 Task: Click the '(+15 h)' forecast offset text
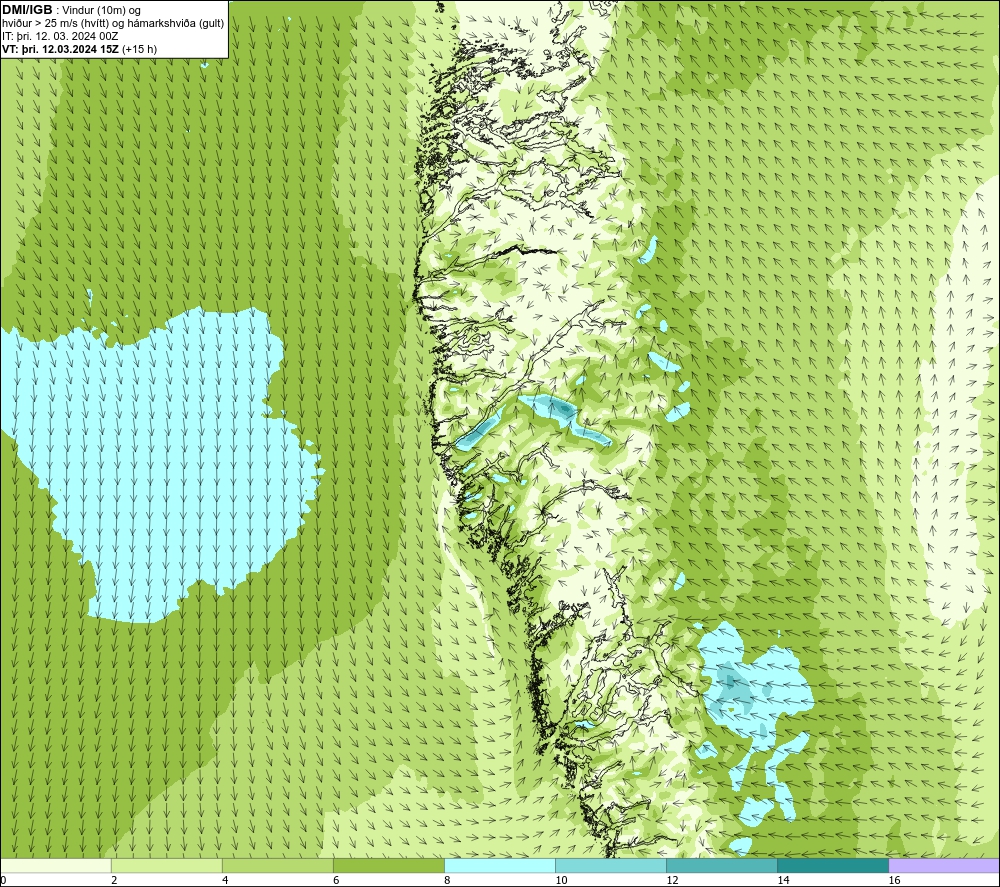pyautogui.click(x=139, y=49)
